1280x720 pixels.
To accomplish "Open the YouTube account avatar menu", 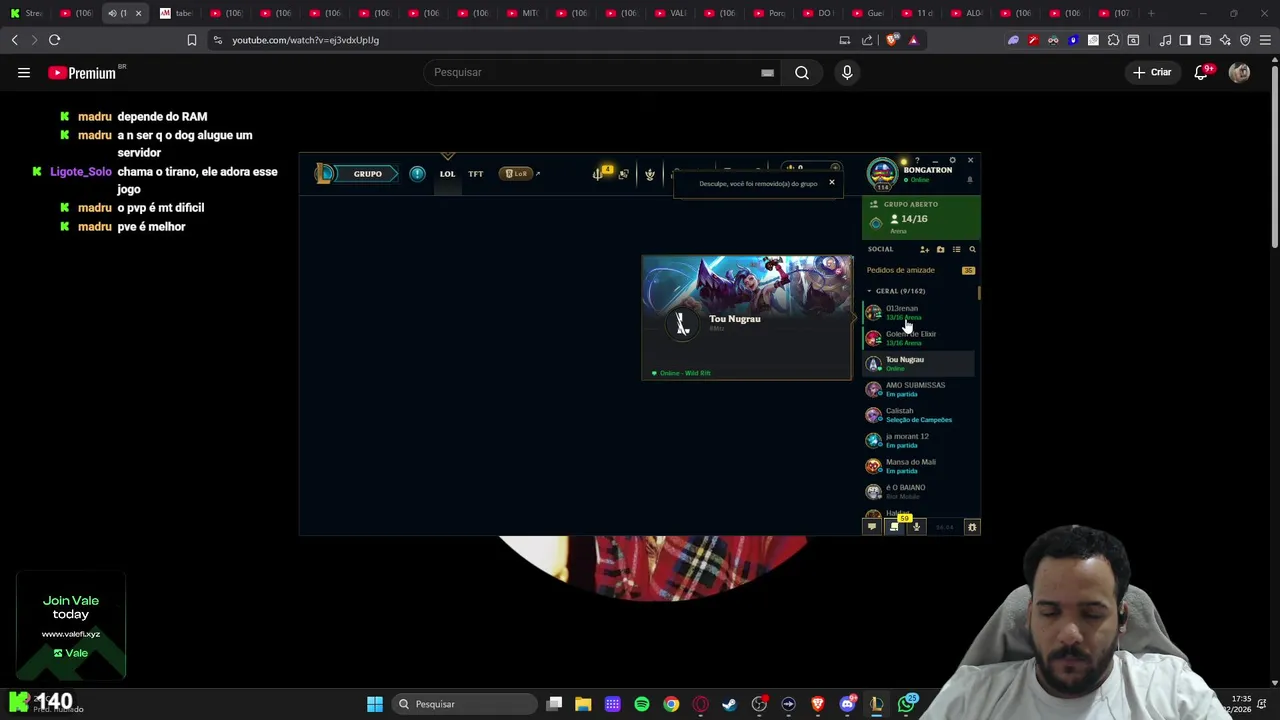I will (1239, 72).
